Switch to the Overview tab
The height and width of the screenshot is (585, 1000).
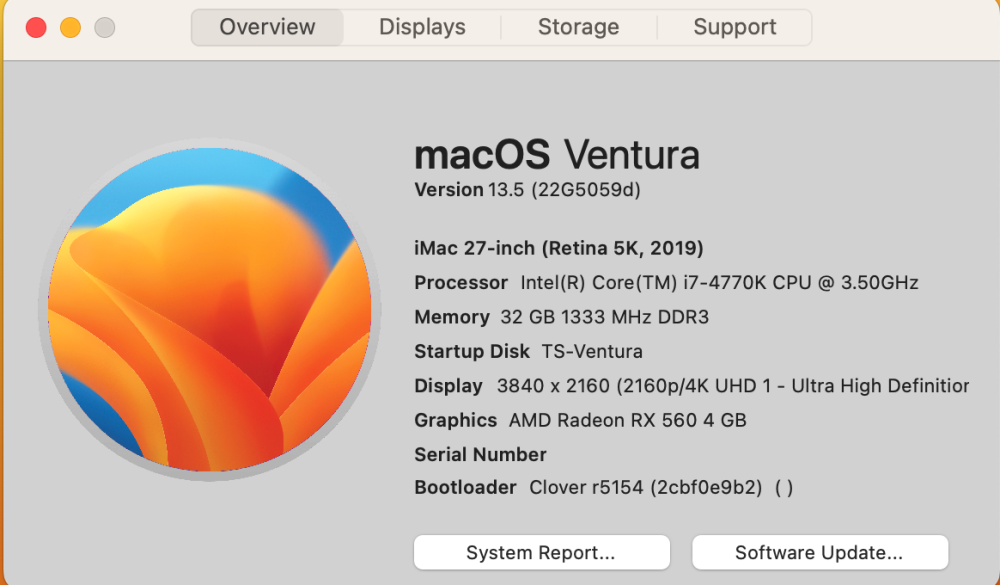[x=267, y=27]
